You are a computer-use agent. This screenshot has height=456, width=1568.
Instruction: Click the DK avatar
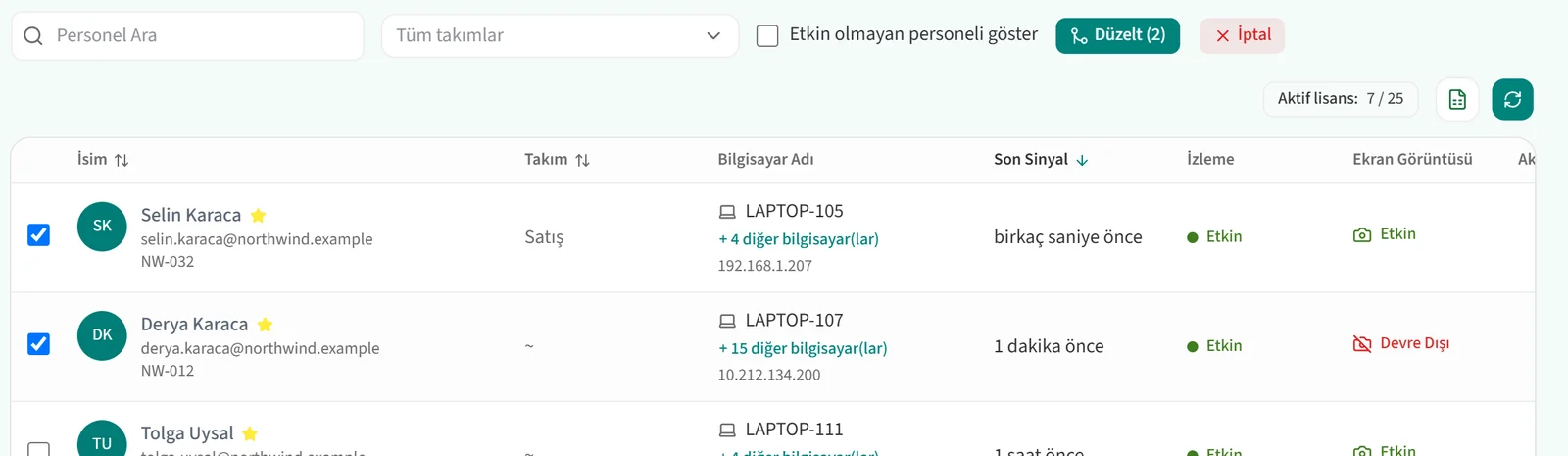click(x=102, y=335)
